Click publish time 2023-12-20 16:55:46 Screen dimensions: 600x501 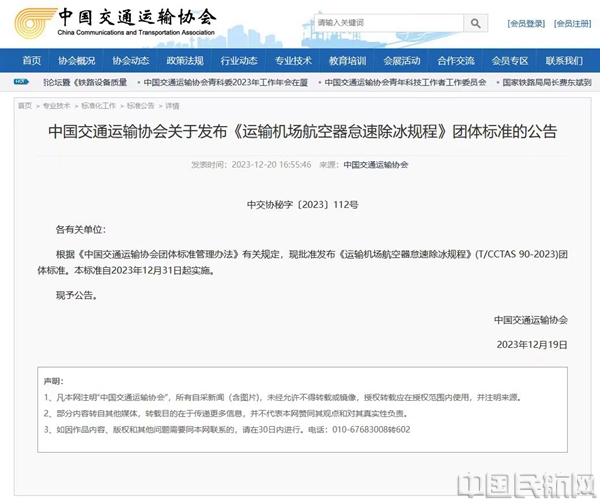pos(271,165)
